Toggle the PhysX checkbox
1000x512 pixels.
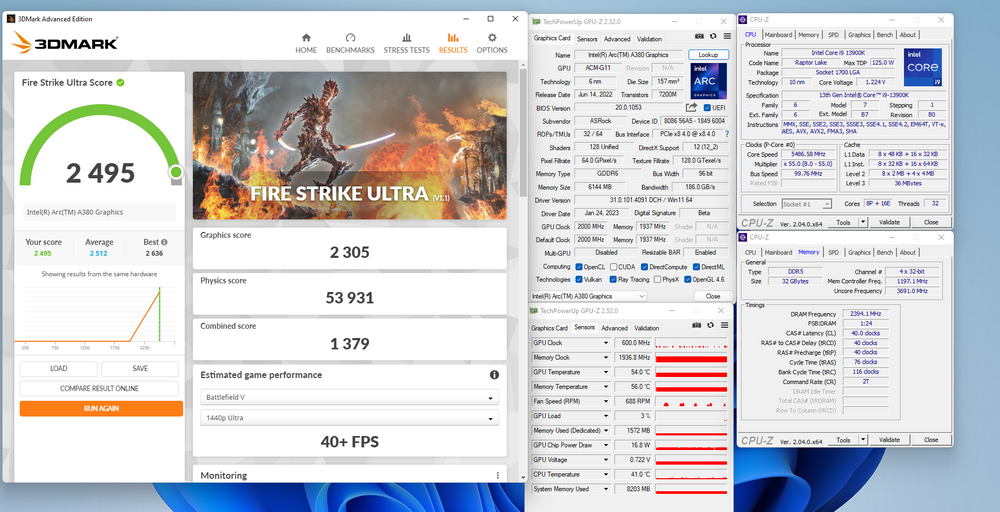[x=661, y=281]
